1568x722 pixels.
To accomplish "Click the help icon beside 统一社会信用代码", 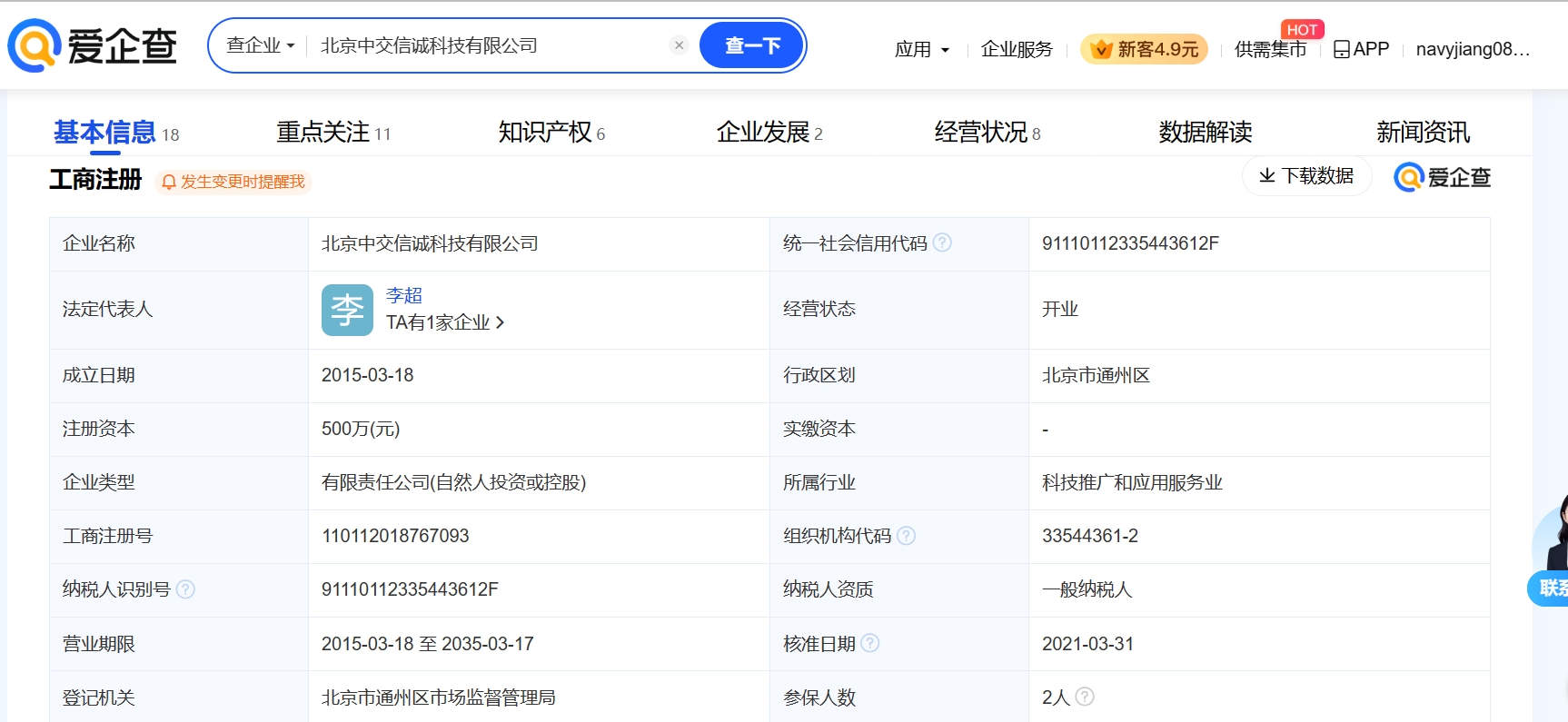I will point(942,242).
